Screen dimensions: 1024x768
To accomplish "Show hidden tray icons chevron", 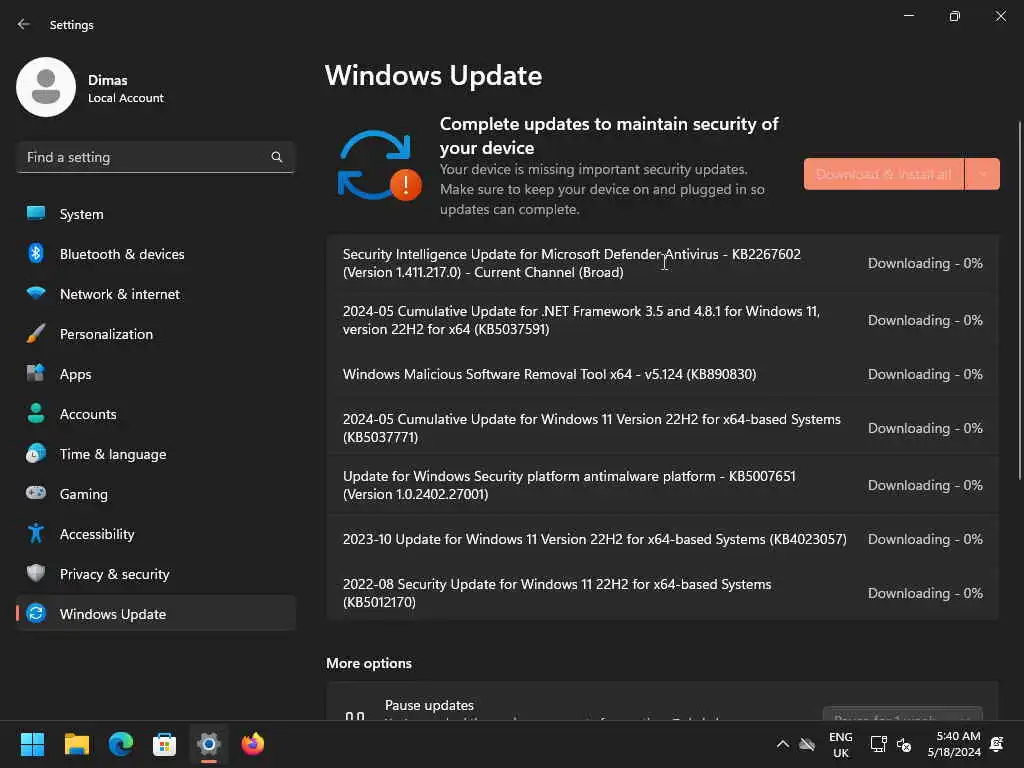I will (x=782, y=744).
